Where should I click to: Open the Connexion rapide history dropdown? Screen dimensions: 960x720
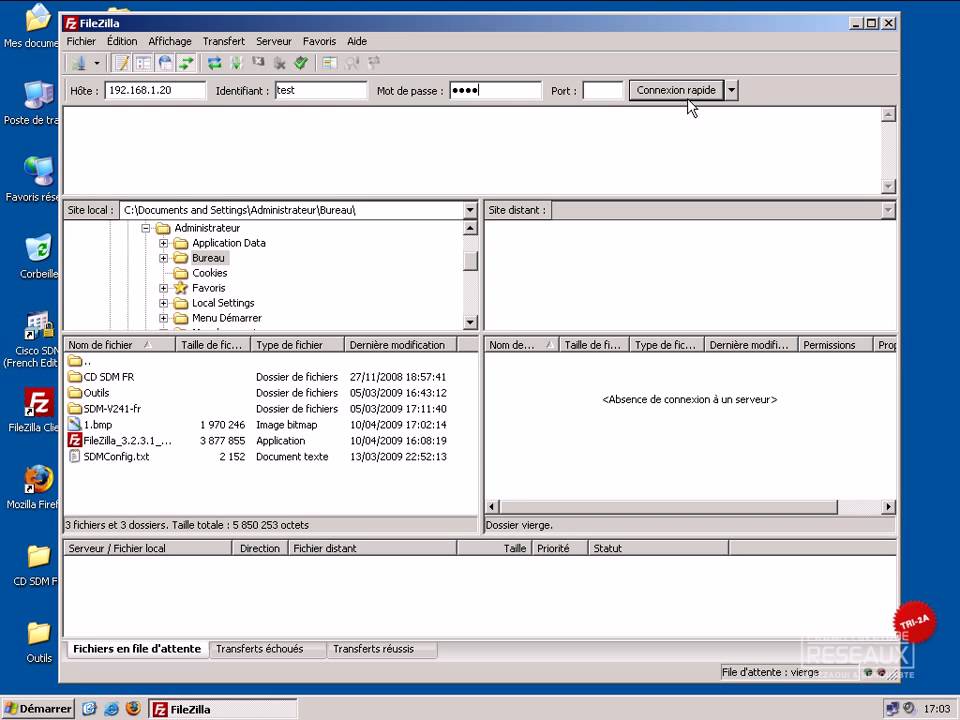731,91
